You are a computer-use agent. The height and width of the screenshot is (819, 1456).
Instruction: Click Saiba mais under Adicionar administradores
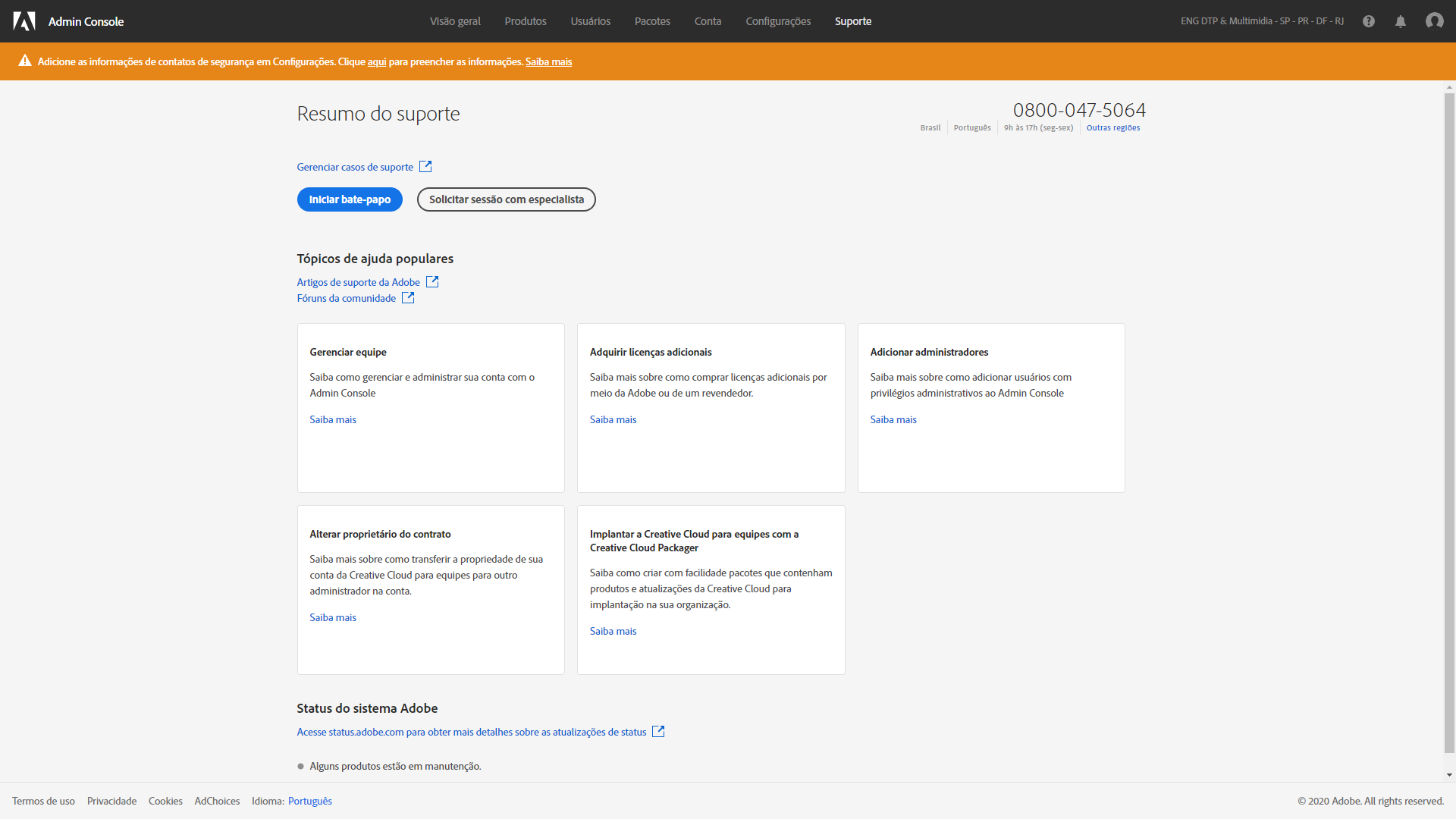click(893, 419)
